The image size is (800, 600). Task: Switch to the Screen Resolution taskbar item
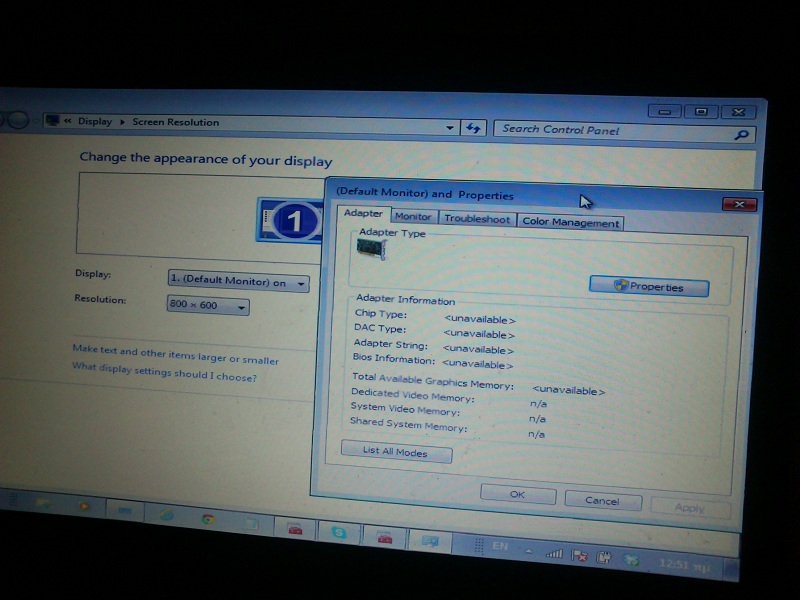(x=429, y=541)
